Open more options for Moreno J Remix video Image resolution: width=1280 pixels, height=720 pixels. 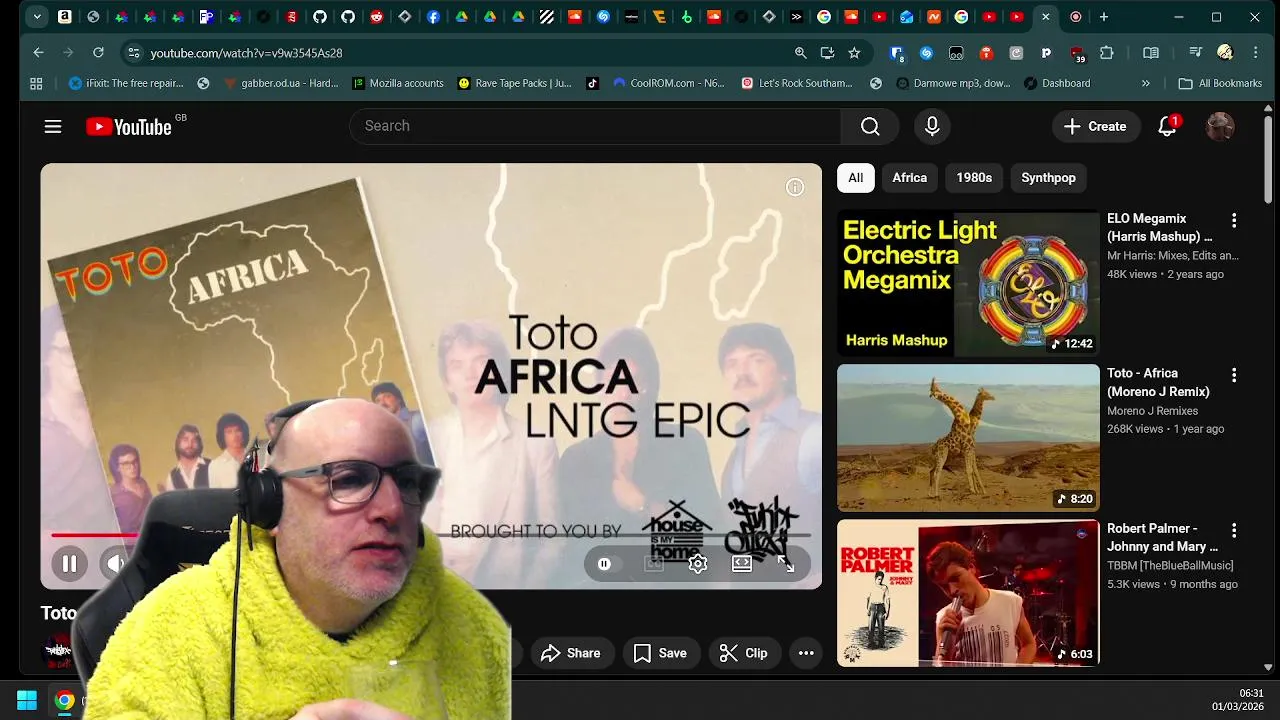(1234, 375)
